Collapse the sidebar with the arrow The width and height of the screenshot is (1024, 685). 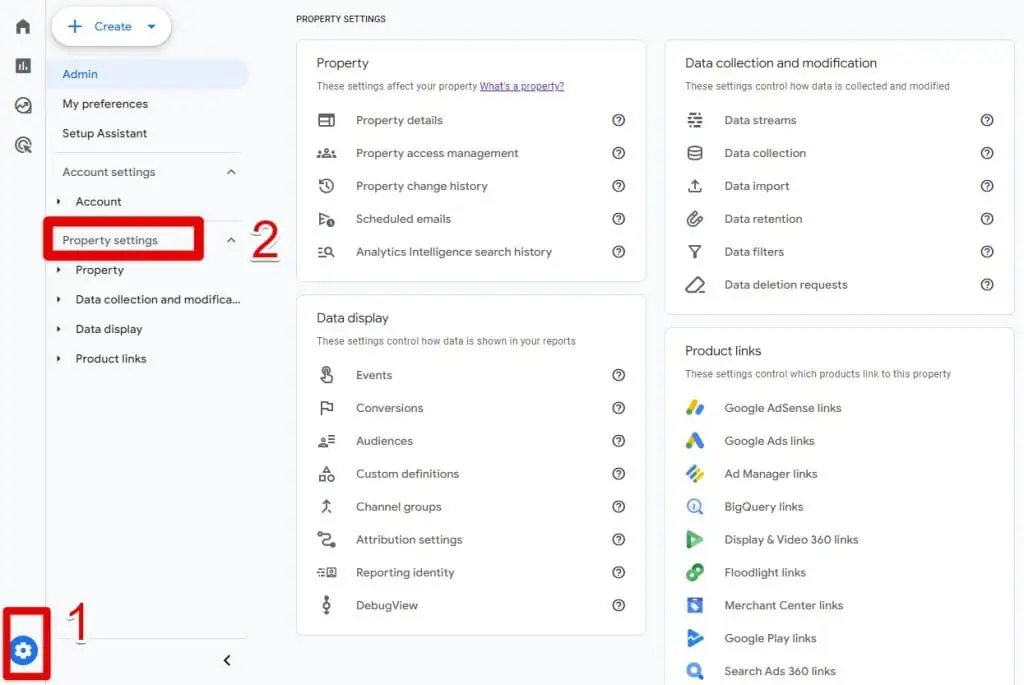click(227, 660)
